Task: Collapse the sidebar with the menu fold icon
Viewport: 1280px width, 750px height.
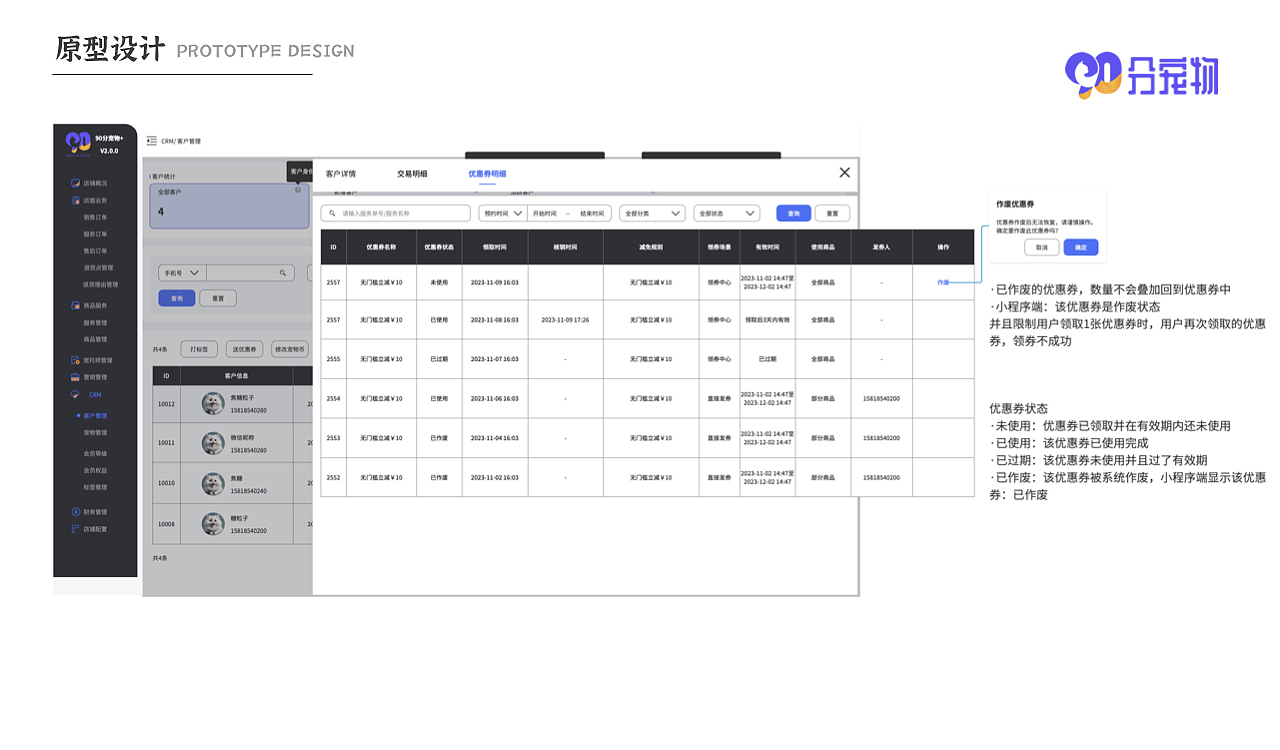Action: [x=152, y=141]
